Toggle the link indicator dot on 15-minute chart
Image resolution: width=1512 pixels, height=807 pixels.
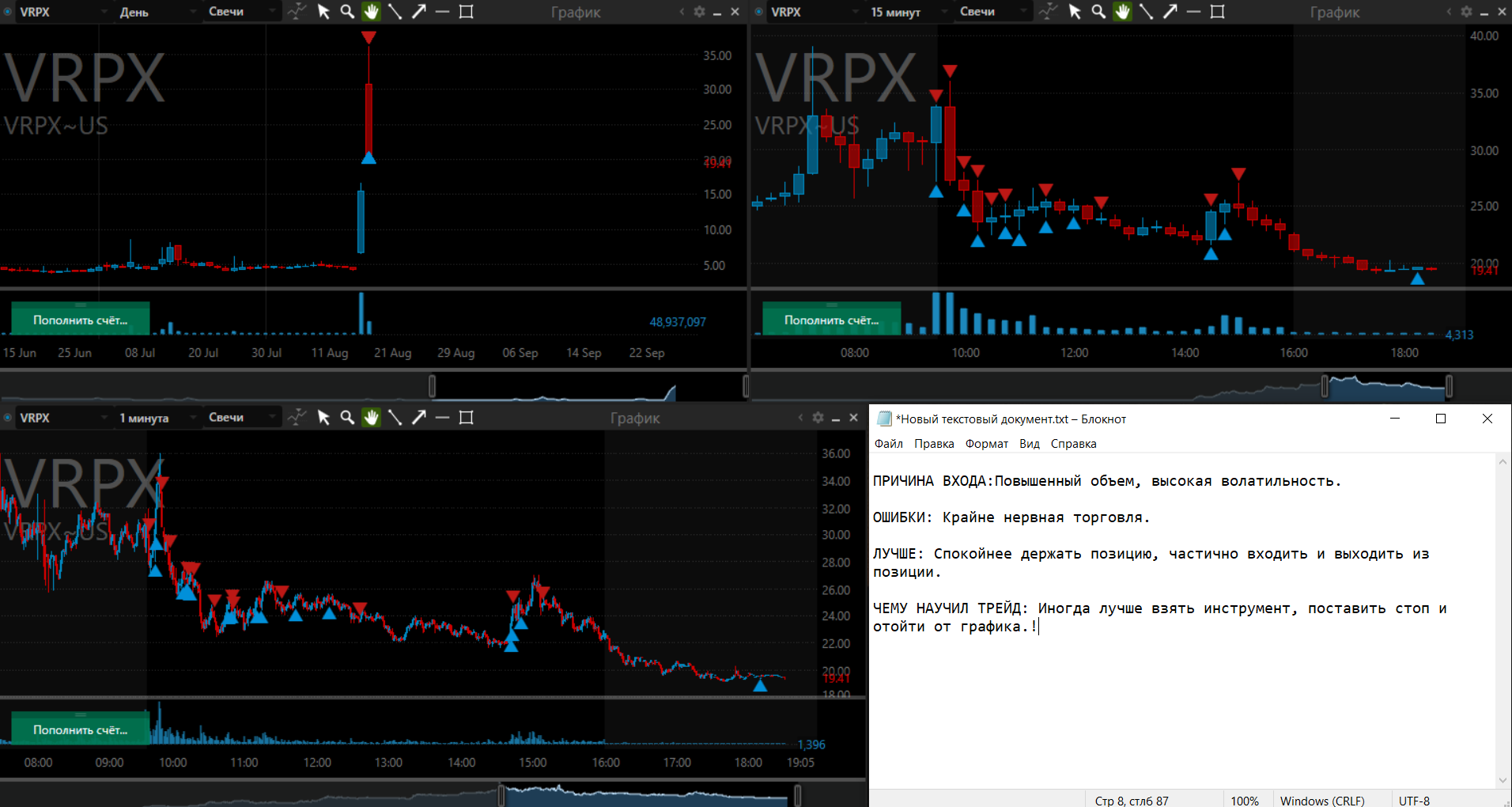(759, 12)
